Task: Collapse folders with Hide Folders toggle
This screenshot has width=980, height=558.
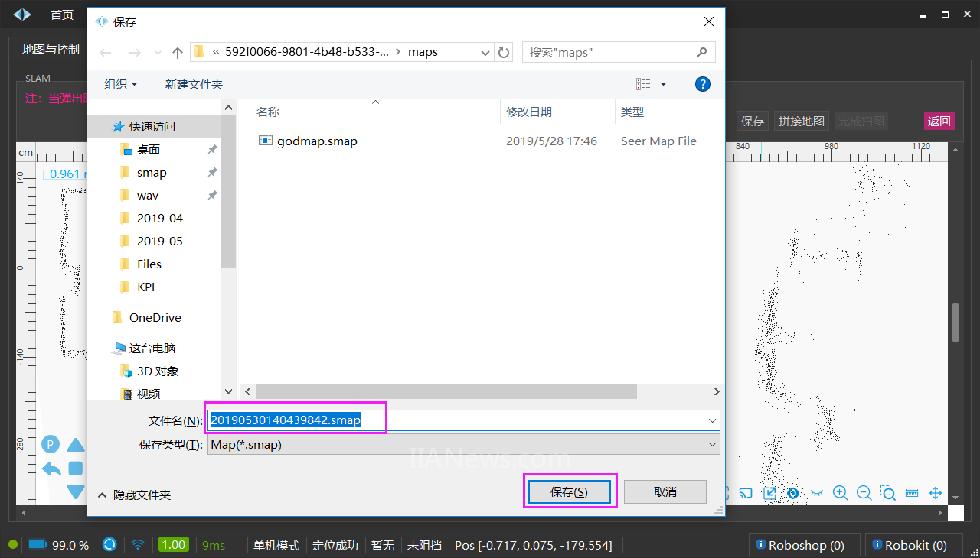Action: [134, 495]
